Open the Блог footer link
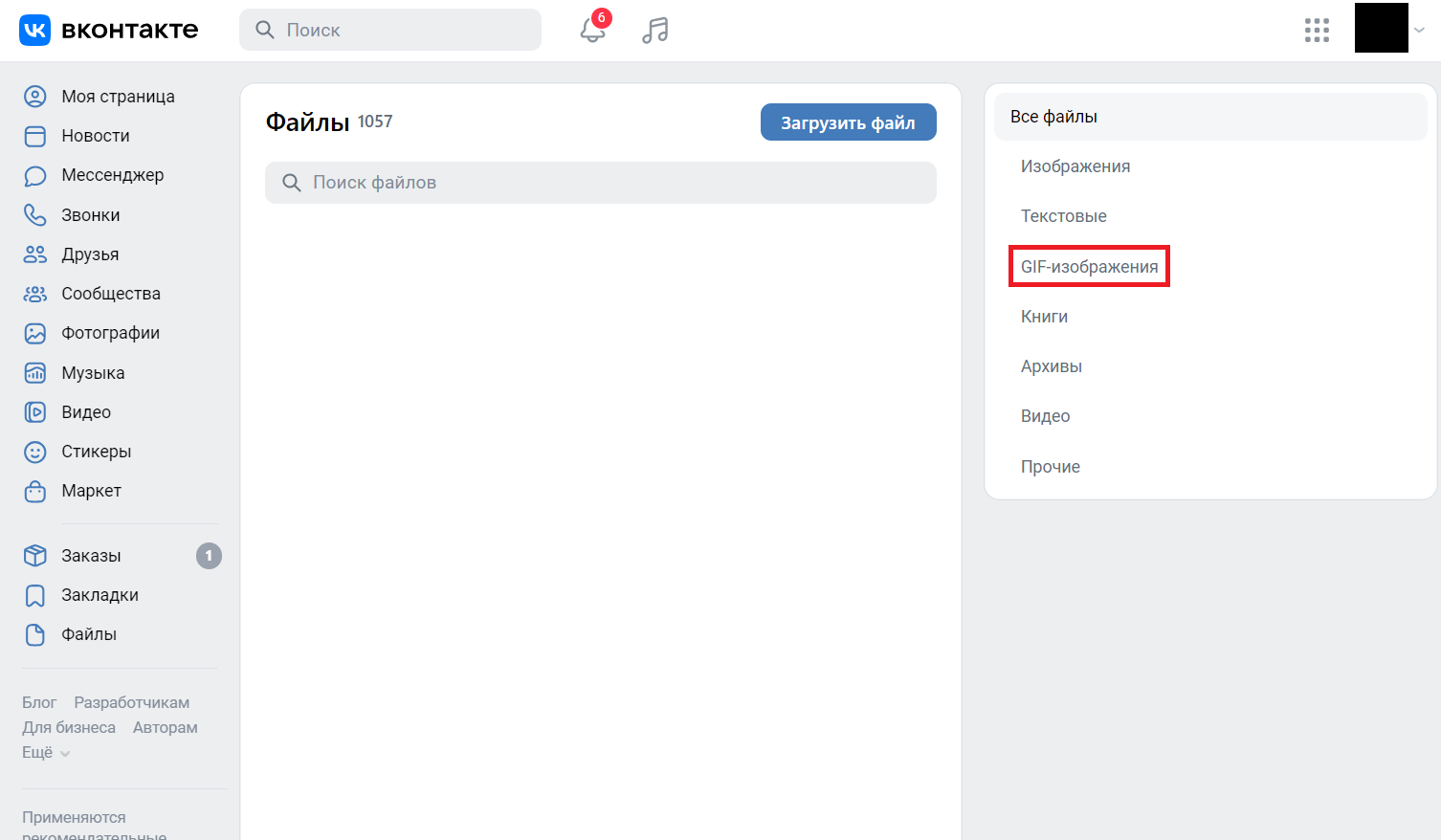Viewport: 1441px width, 840px height. pyautogui.click(x=39, y=703)
